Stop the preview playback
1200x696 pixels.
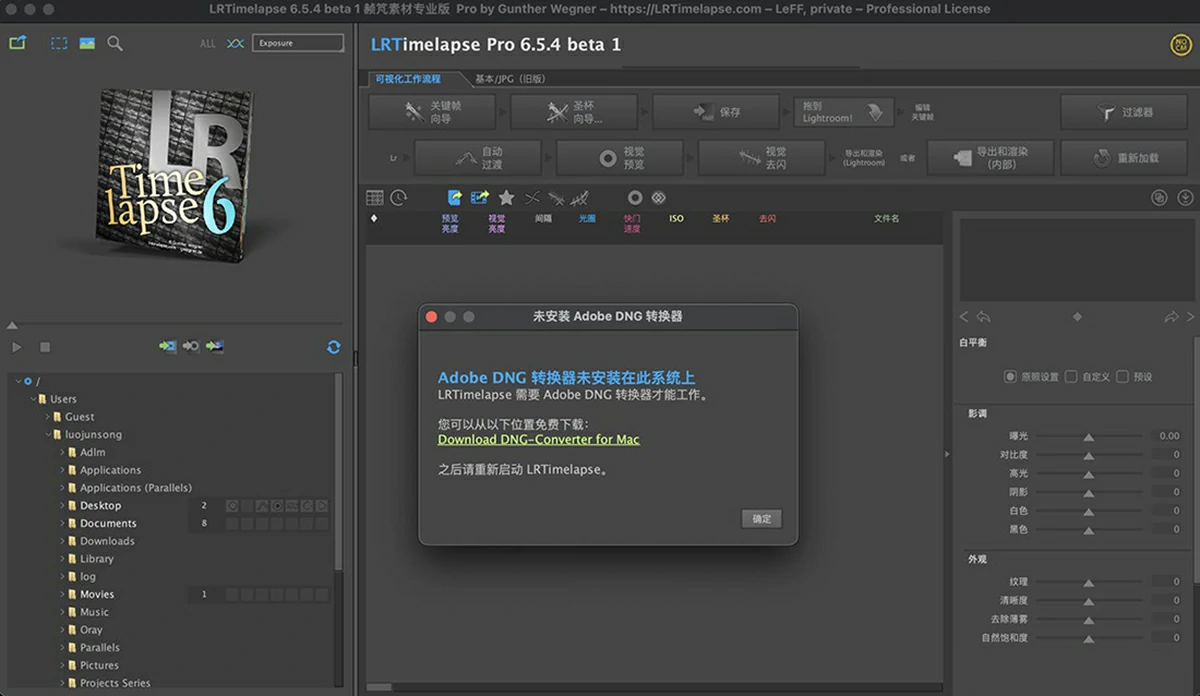[45, 347]
